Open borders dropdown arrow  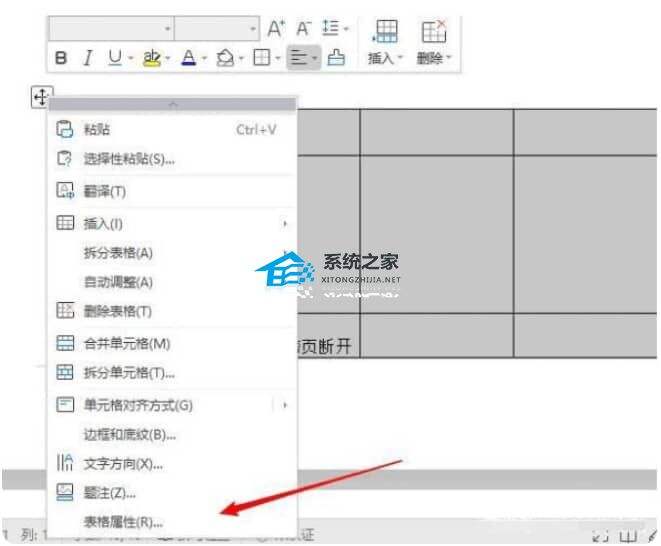pyautogui.click(x=277, y=58)
